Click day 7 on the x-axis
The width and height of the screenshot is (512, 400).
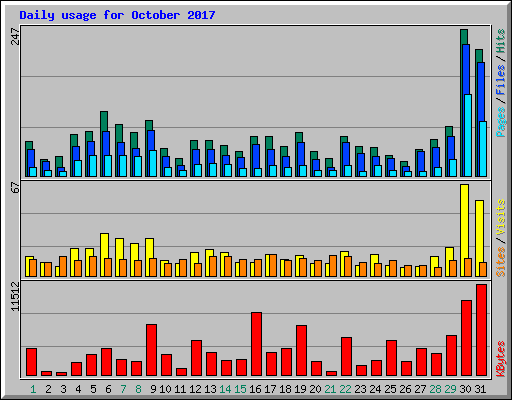(123, 389)
